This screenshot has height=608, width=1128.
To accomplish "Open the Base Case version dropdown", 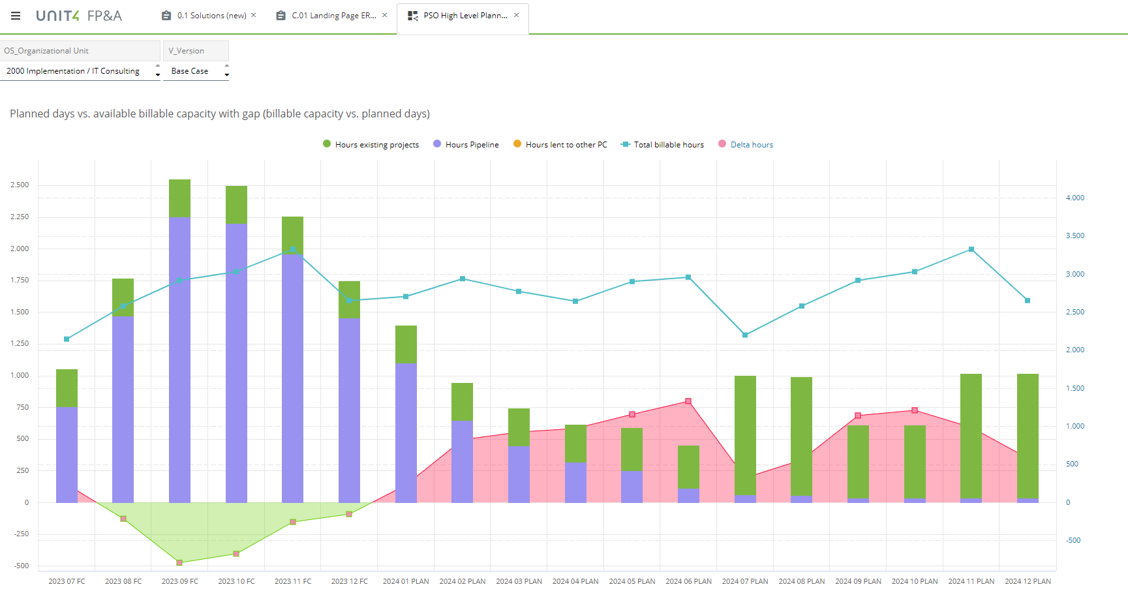I will point(196,71).
